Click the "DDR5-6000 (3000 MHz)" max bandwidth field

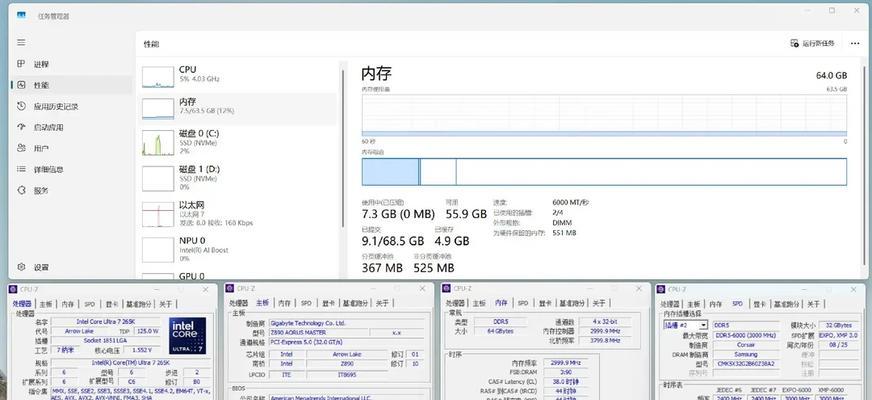(x=746, y=335)
